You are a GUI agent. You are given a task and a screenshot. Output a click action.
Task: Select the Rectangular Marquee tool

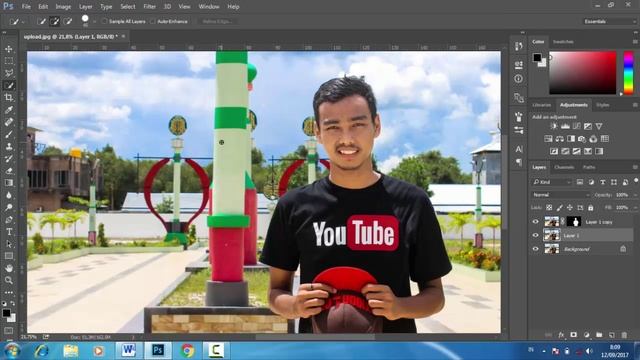[9, 61]
